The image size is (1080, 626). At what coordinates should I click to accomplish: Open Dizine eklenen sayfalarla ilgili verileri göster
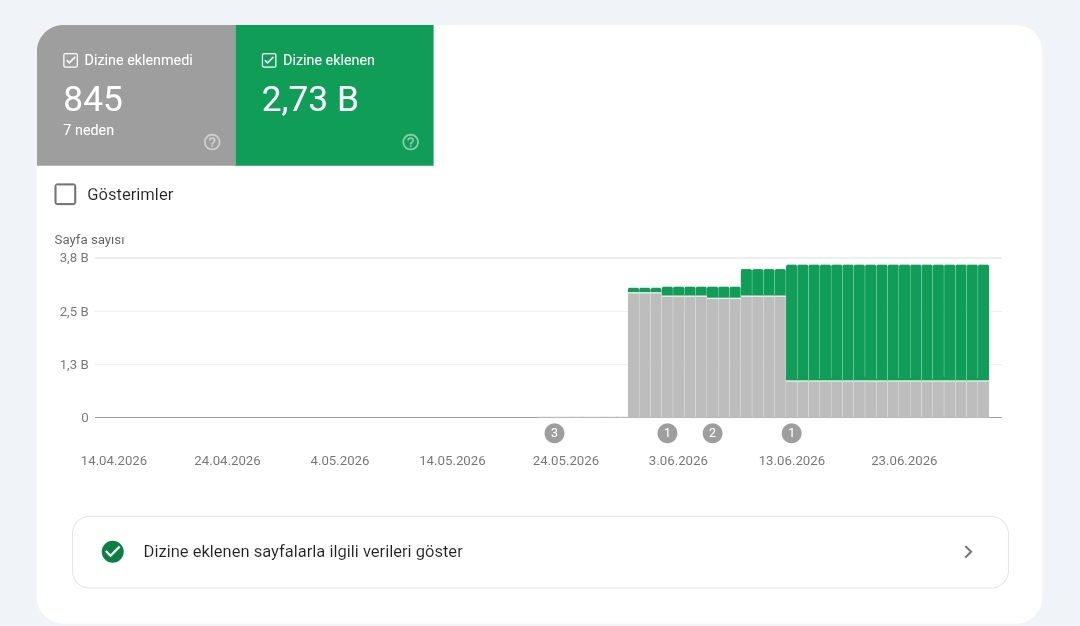coord(540,552)
